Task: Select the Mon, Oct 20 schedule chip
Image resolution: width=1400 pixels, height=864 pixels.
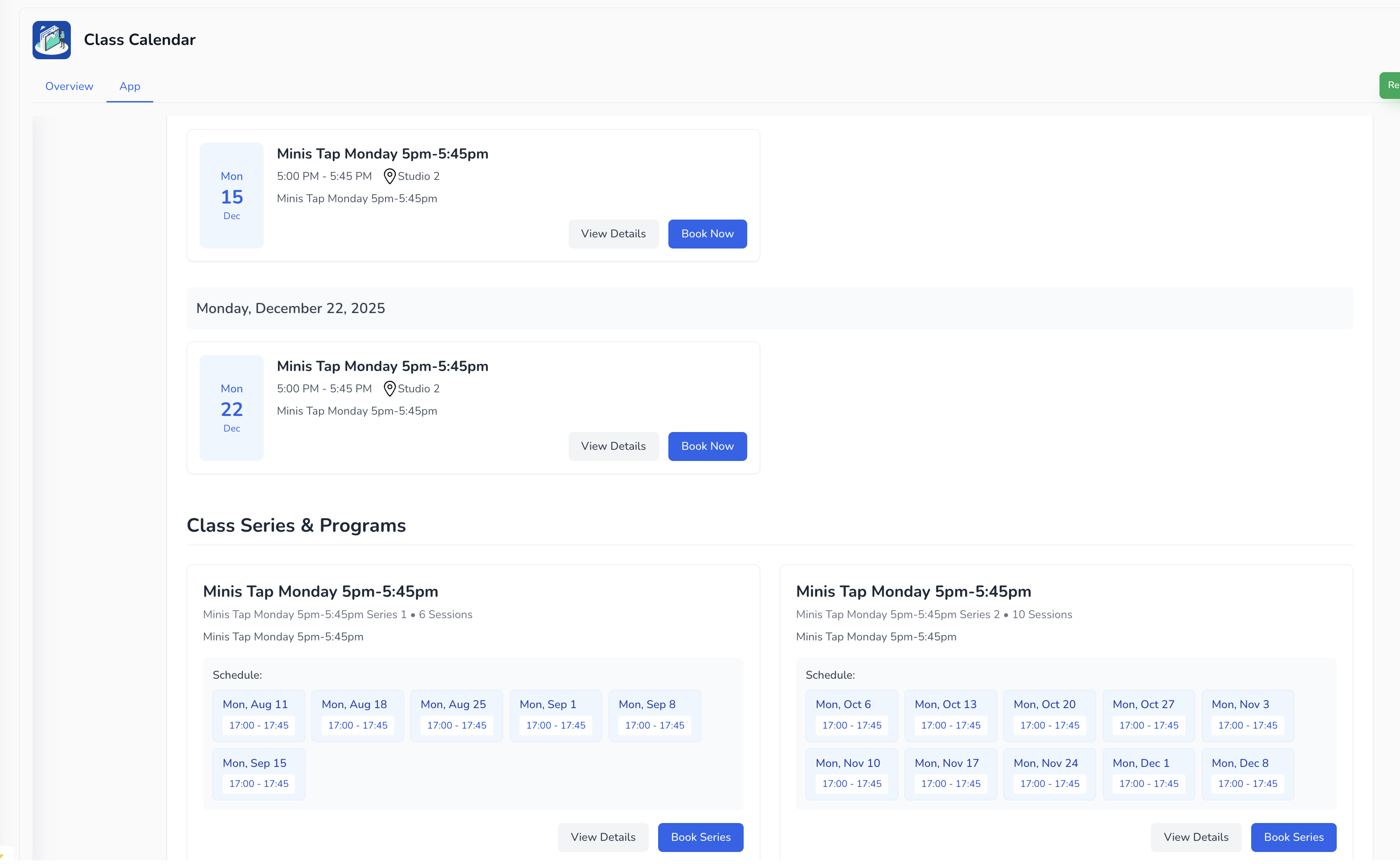Action: 1049,716
